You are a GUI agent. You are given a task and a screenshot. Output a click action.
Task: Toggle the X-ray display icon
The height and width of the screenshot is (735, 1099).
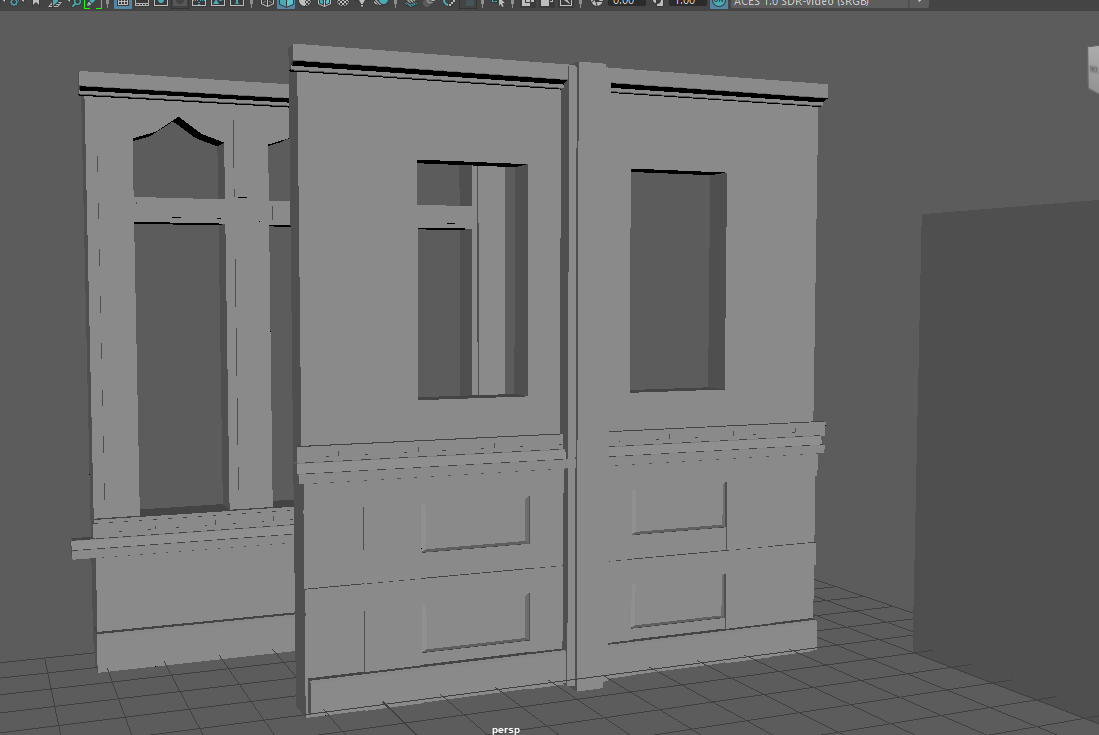click(x=528, y=3)
